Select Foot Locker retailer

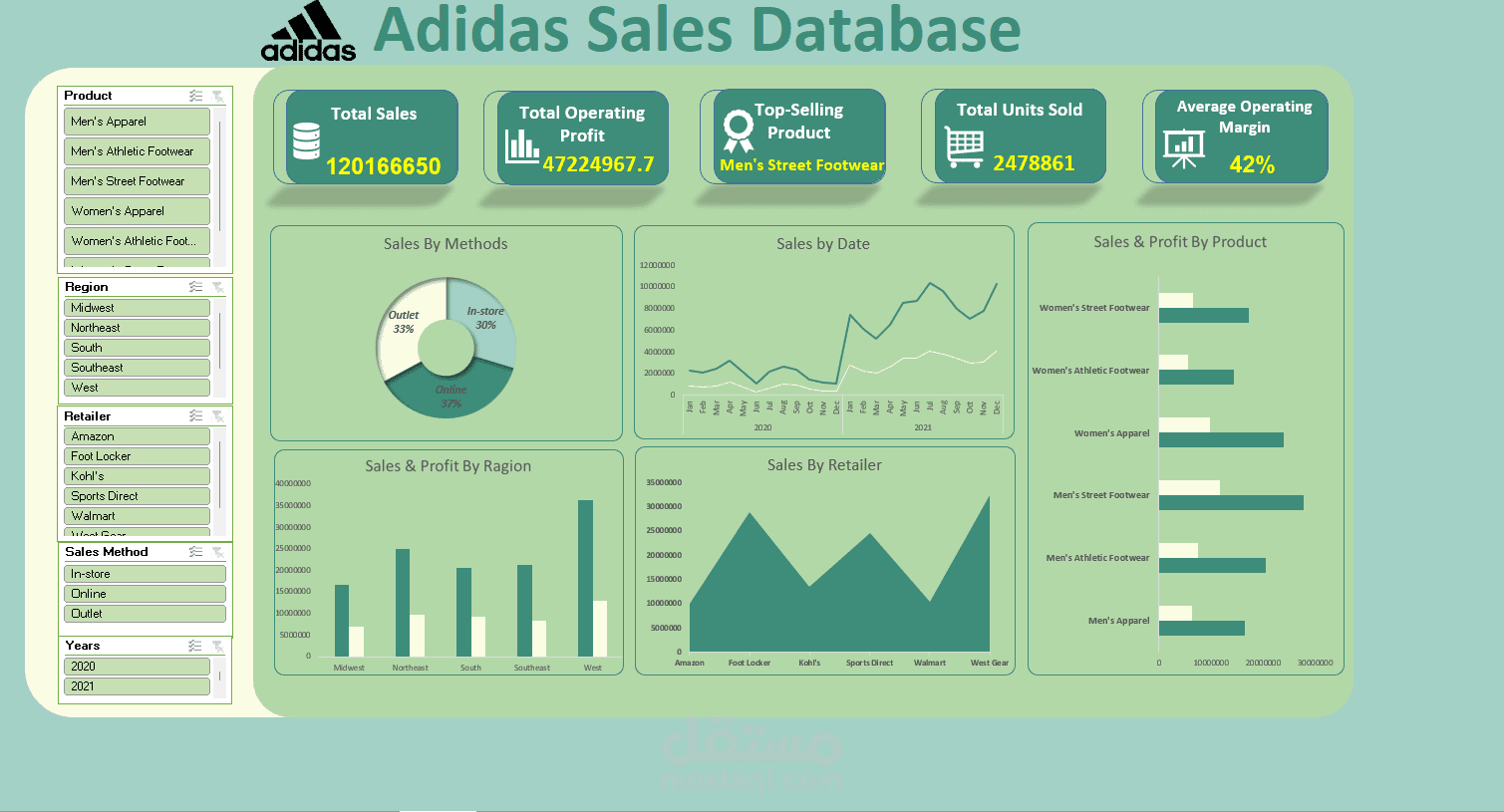(137, 456)
